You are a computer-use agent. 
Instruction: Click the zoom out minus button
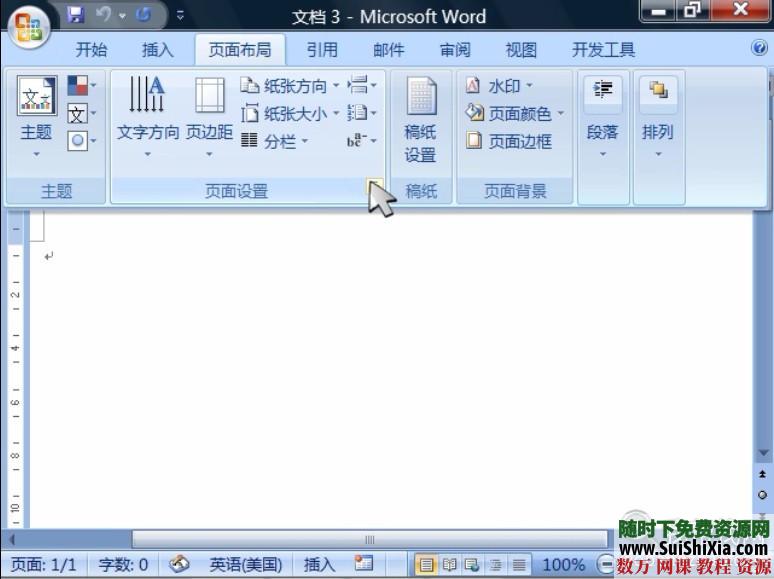[x=606, y=563]
